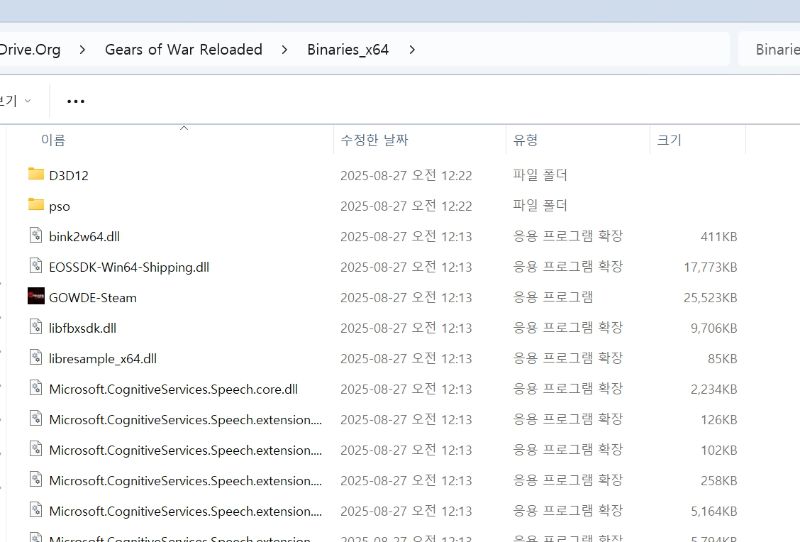Sort by the 수정한 날짜 column header
The width and height of the screenshot is (800, 542).
point(374,140)
